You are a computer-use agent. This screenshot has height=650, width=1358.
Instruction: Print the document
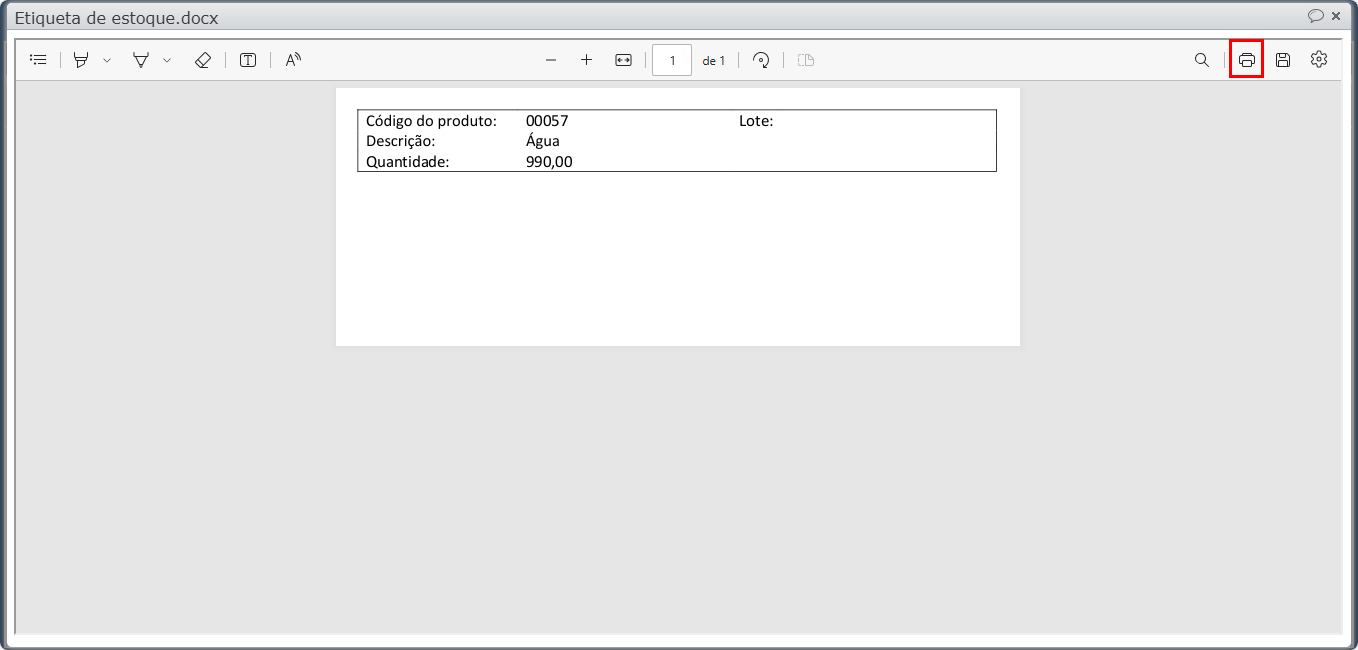pyautogui.click(x=1246, y=60)
